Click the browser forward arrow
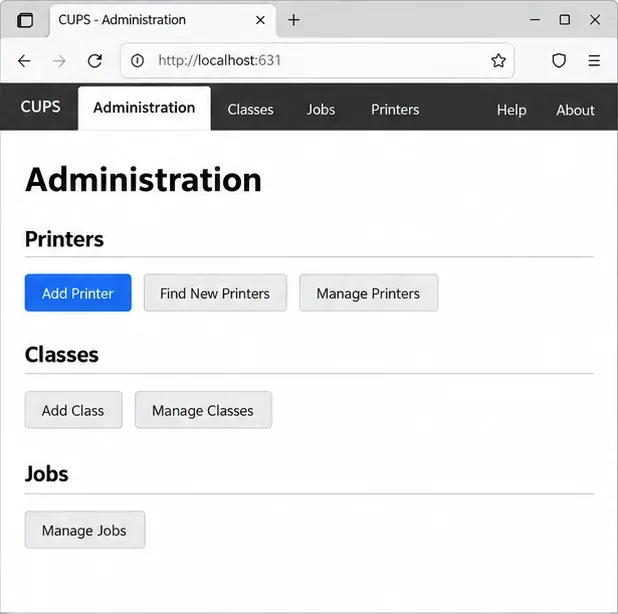The height and width of the screenshot is (614, 618). tap(60, 61)
